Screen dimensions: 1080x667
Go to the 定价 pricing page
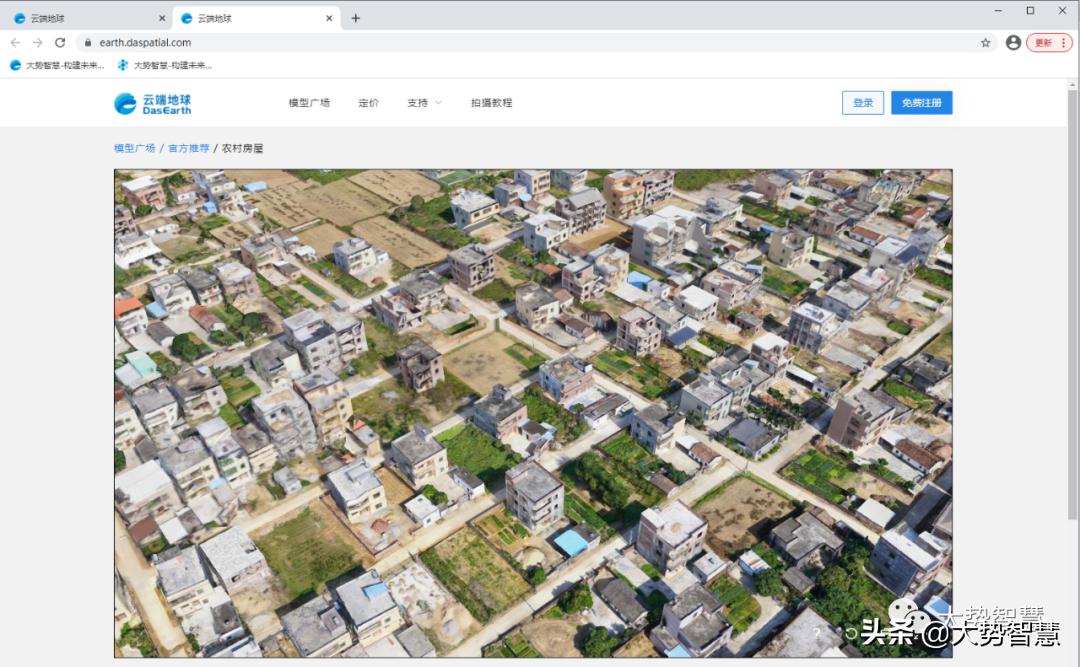tap(368, 103)
